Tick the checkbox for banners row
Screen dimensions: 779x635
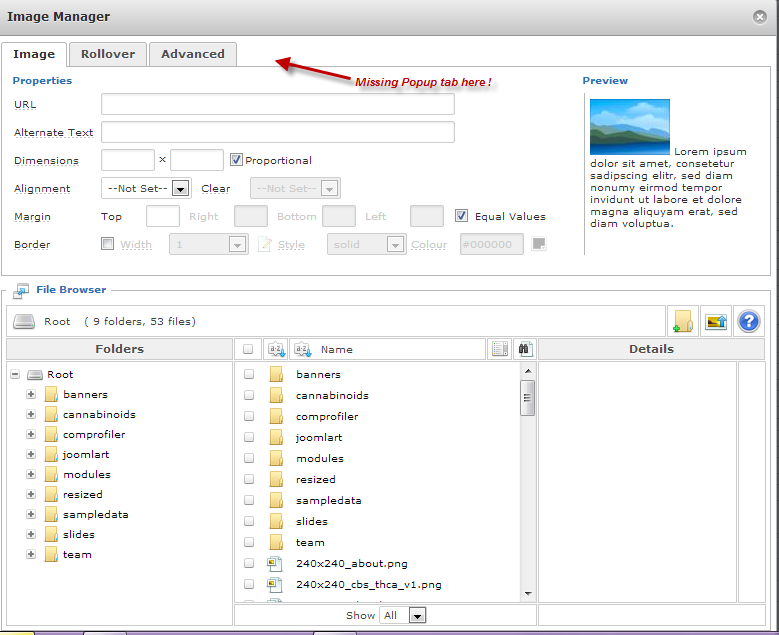tap(249, 374)
